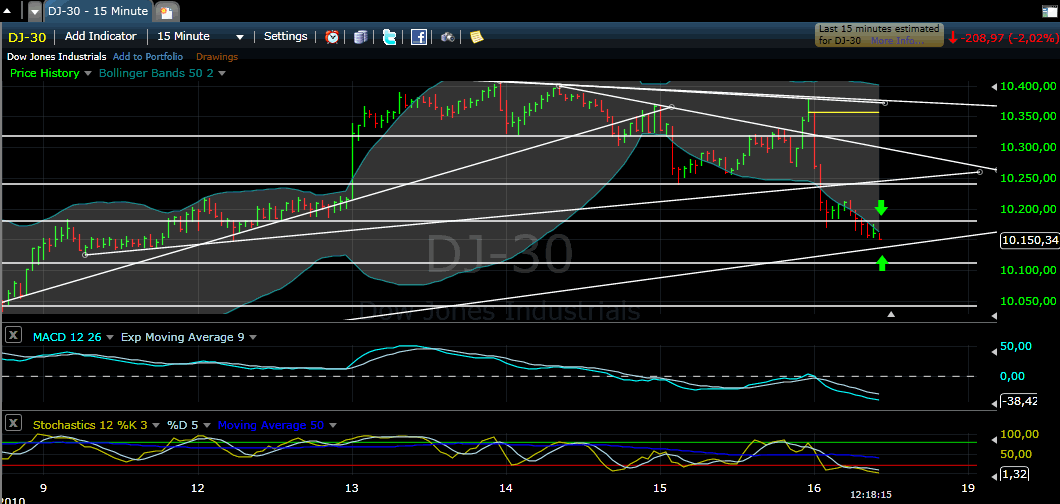
Task: Click date label 13 on time axis
Action: coord(352,488)
